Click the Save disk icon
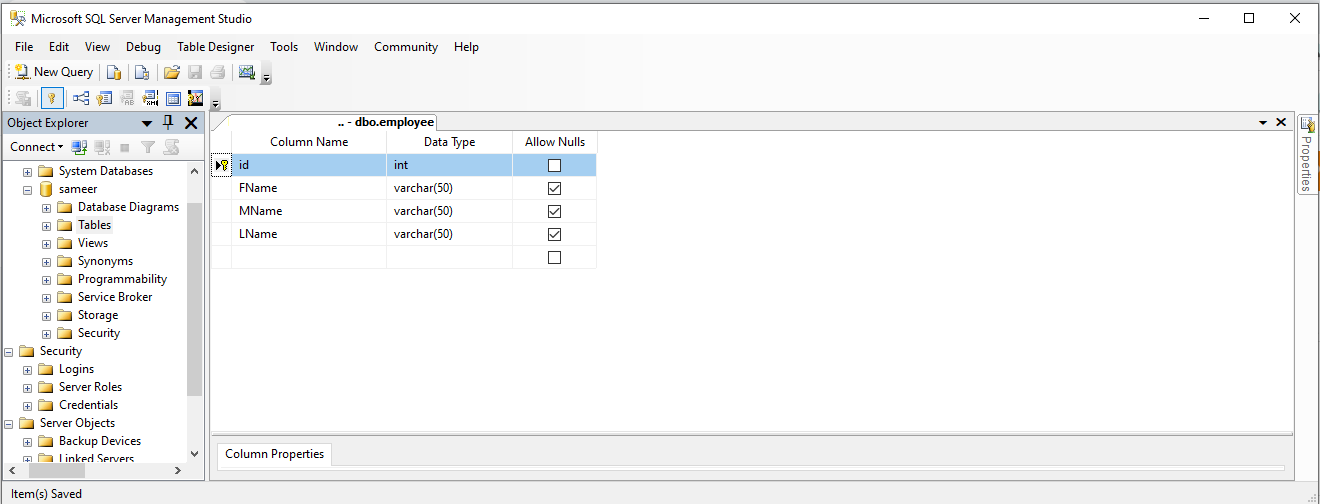This screenshot has height=504, width=1320. [195, 72]
